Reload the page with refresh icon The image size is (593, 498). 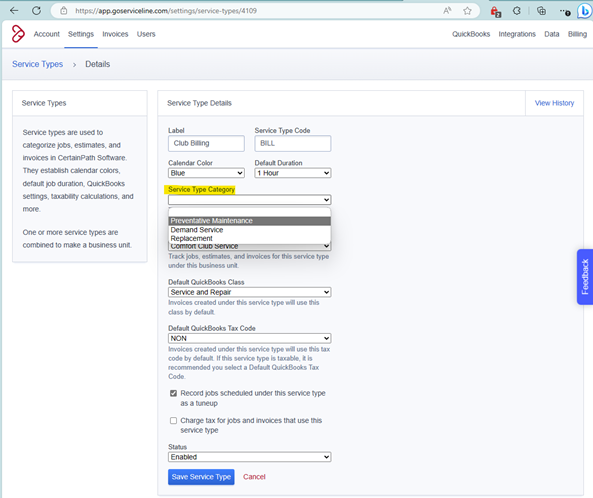(36, 11)
